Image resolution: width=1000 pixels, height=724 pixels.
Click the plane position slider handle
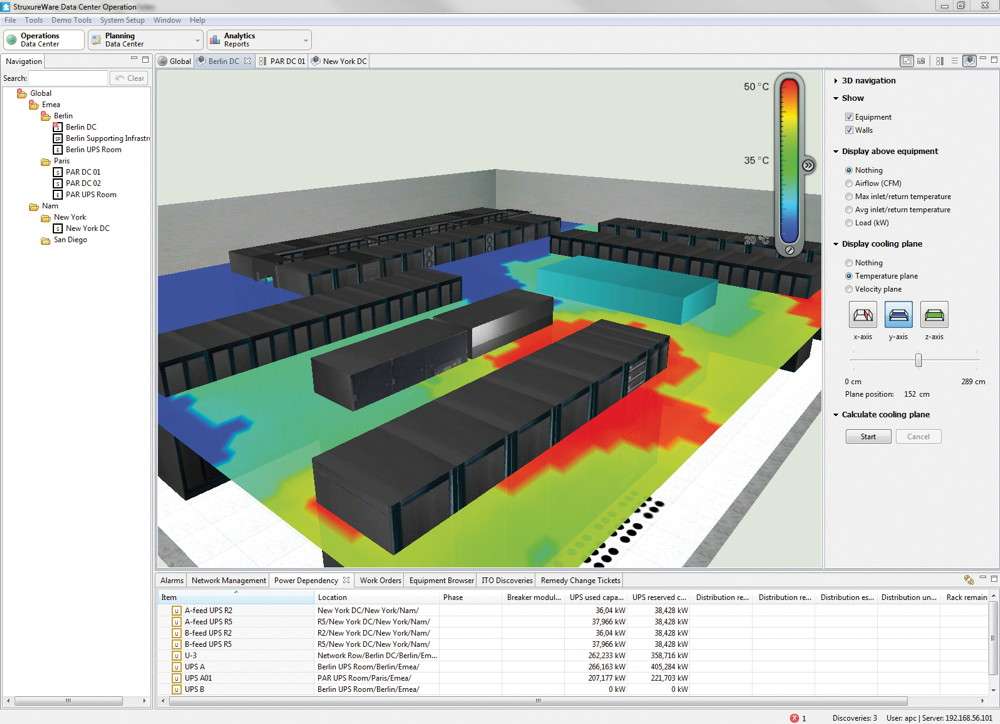(918, 360)
